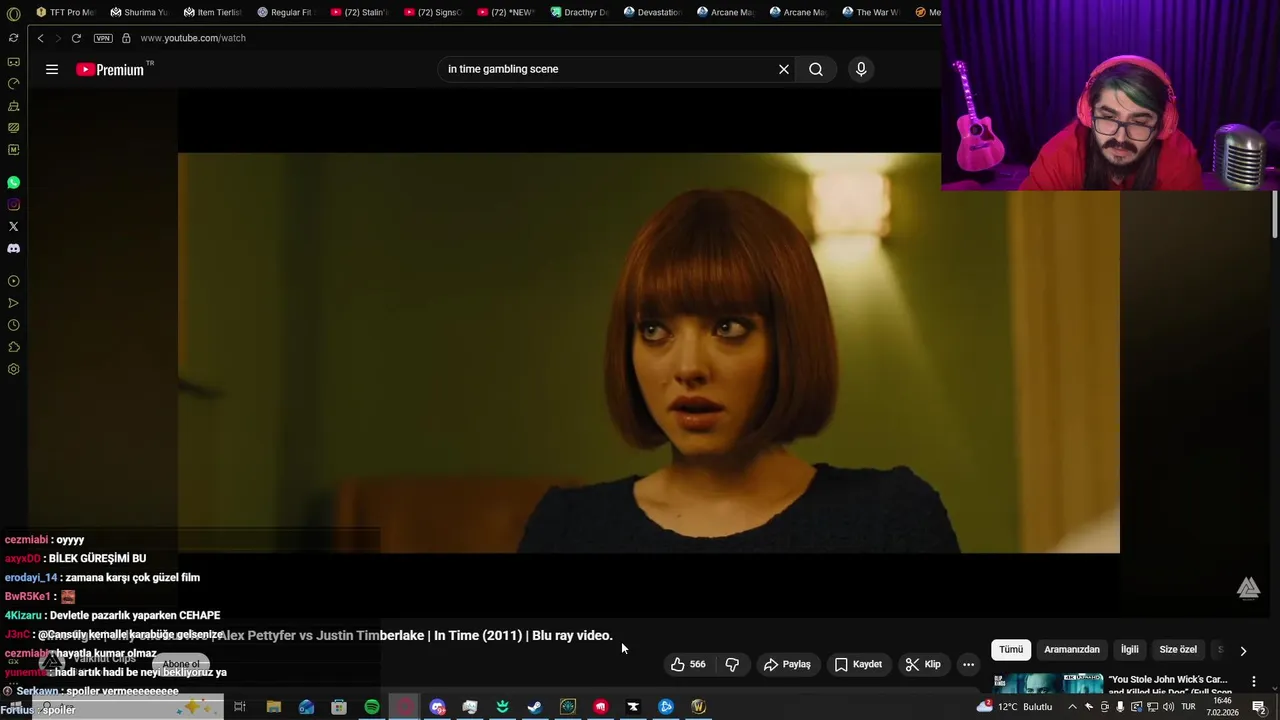Like the video with thumbs up 566

click(688, 664)
